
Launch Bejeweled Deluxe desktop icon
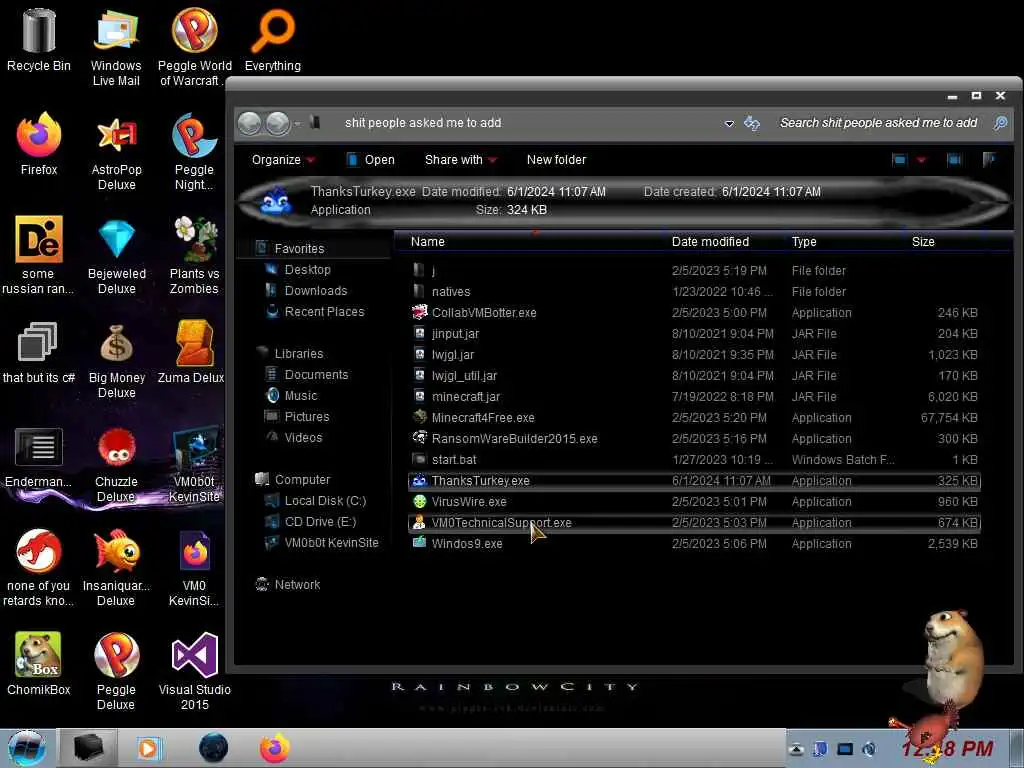tap(116, 255)
